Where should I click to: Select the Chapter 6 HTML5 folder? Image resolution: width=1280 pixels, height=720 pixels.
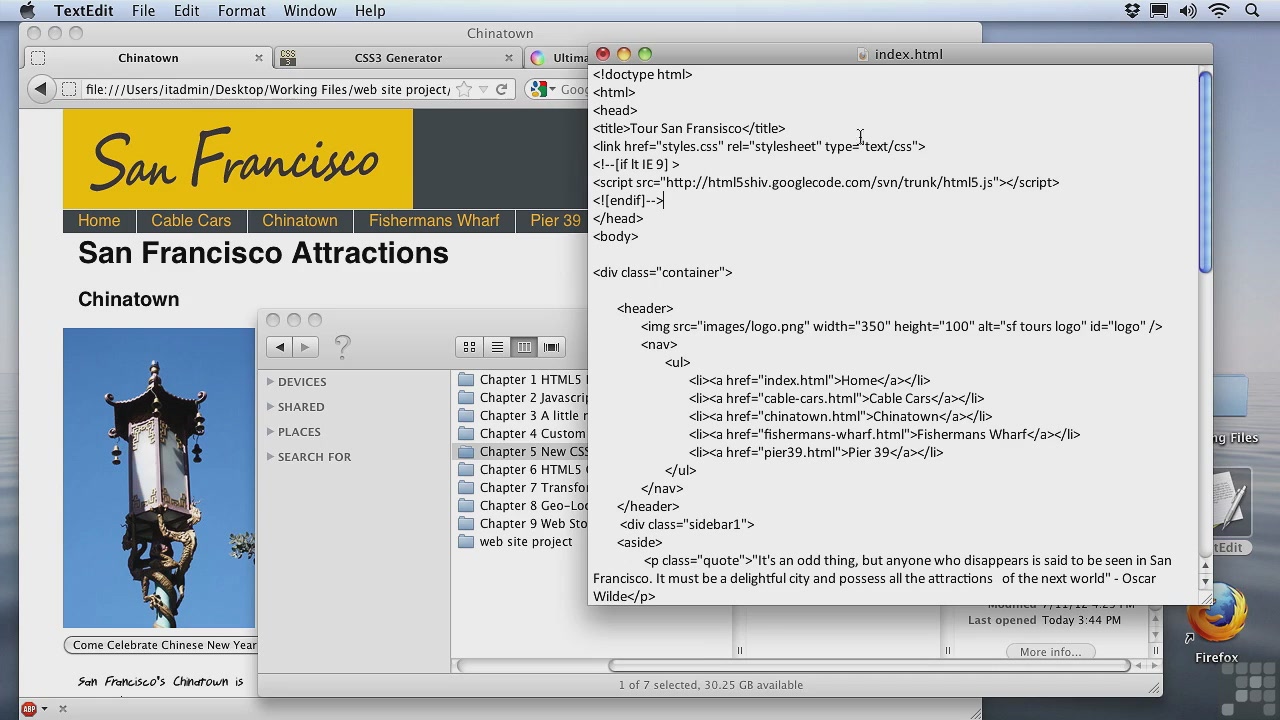click(x=522, y=470)
